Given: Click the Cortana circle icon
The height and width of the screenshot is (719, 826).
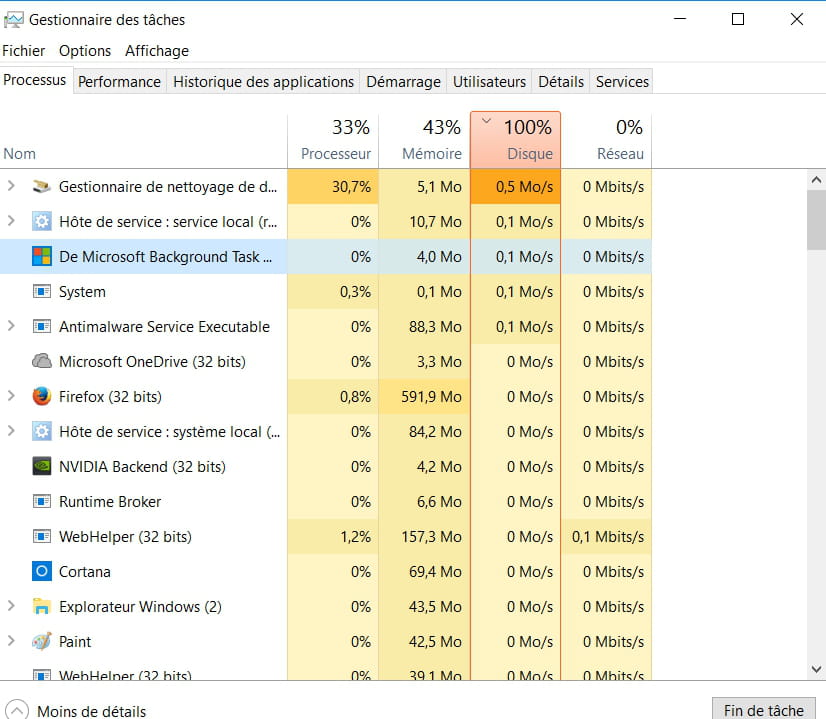Looking at the screenshot, I should pyautogui.click(x=42, y=572).
